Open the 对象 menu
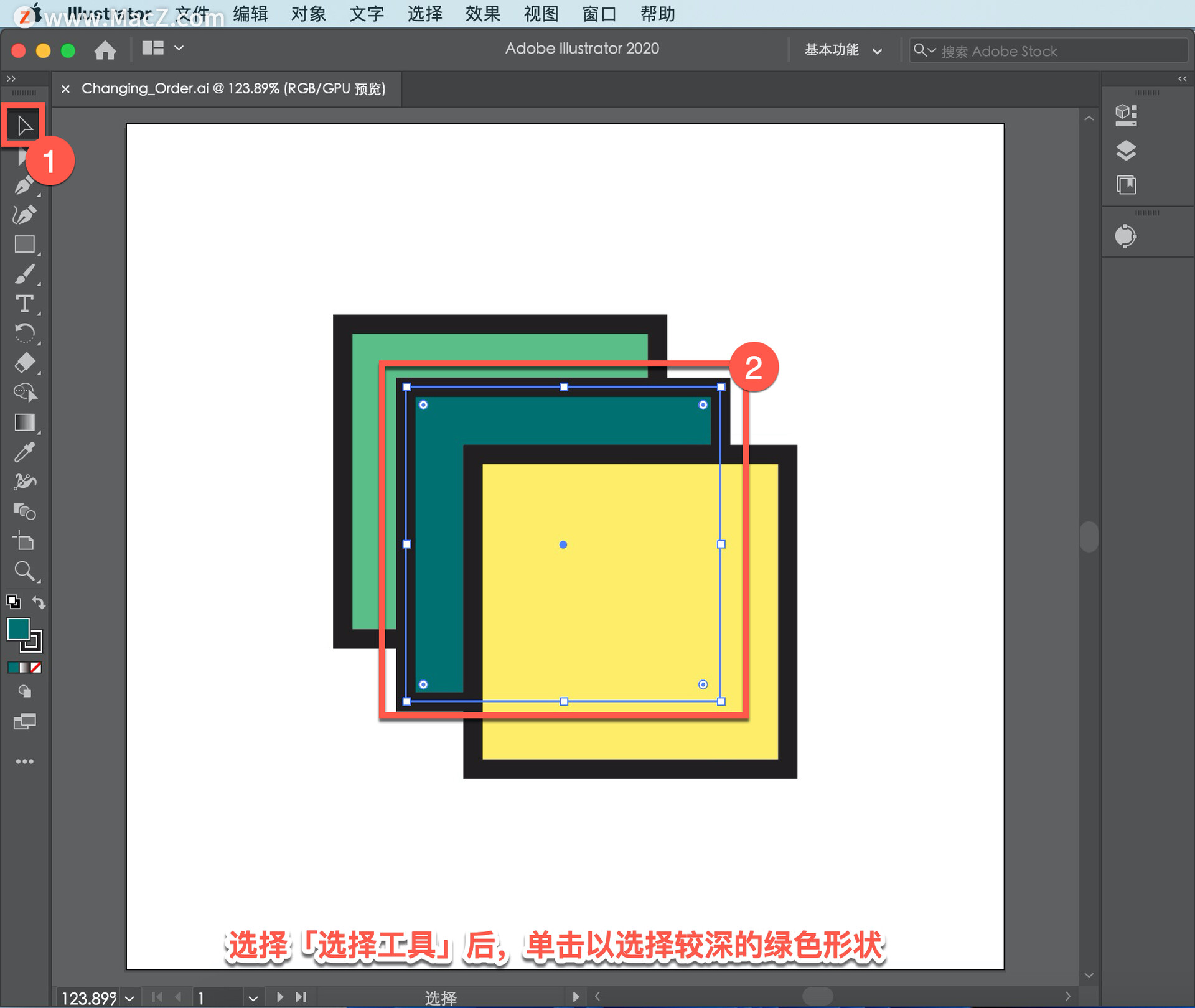This screenshot has height=1008, width=1195. 308,14
